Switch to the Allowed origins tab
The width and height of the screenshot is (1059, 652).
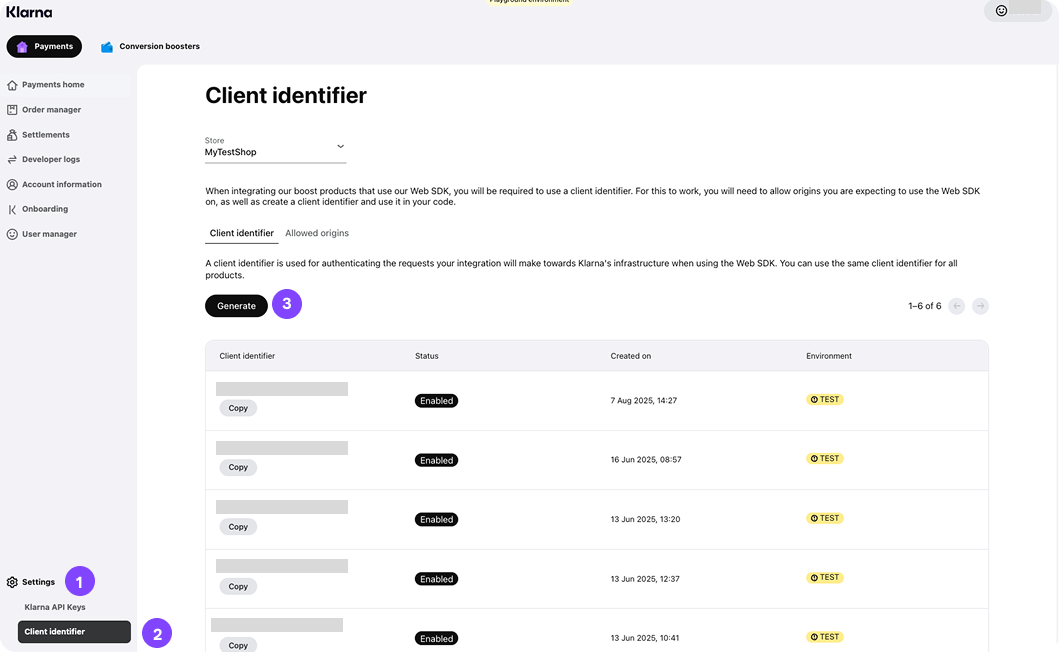pos(317,233)
